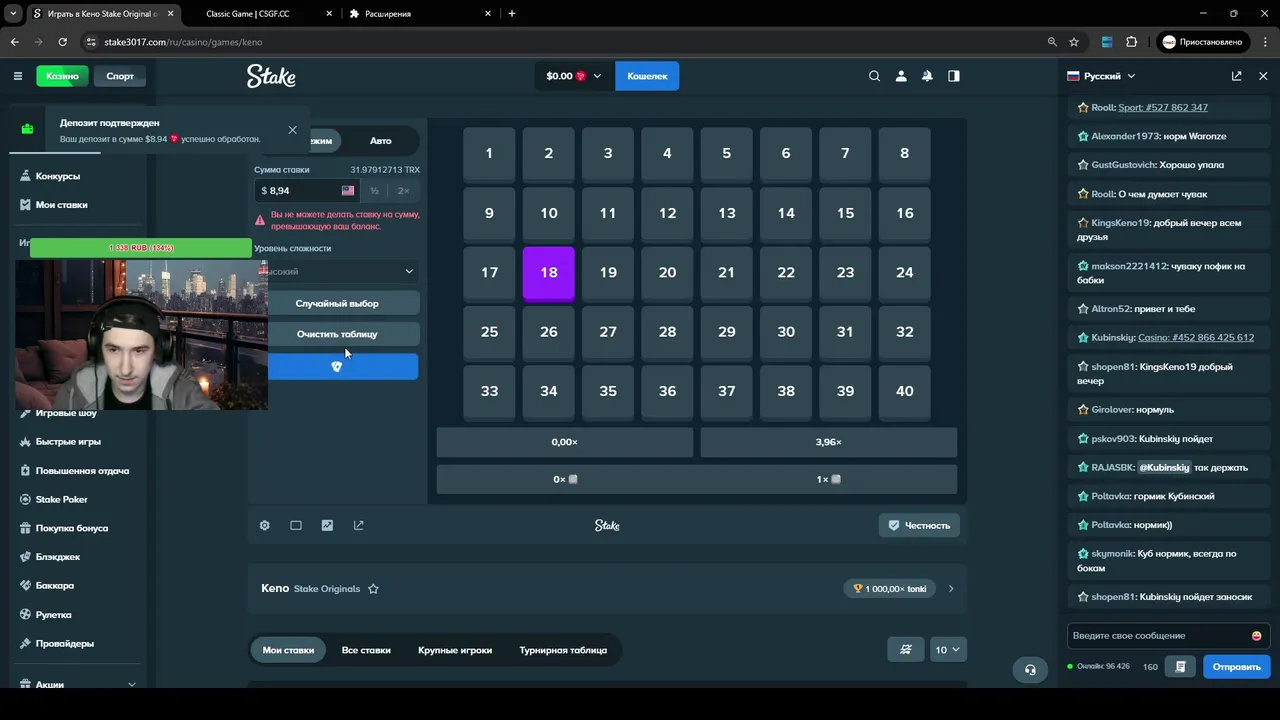Select Keno number 8
The height and width of the screenshot is (720, 1280).
905,153
